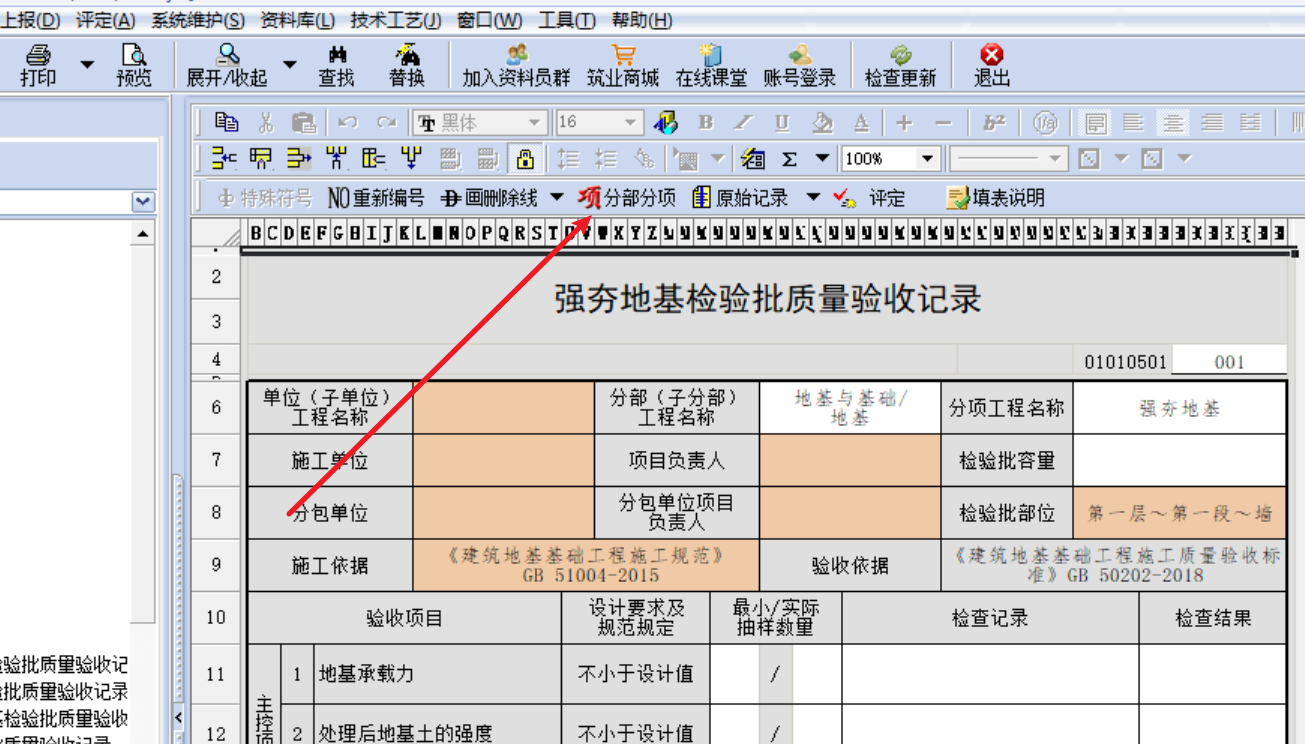Open Online Classroom (在线课堂)
Screen dimensions: 1305x744
pyautogui.click(x=711, y=65)
